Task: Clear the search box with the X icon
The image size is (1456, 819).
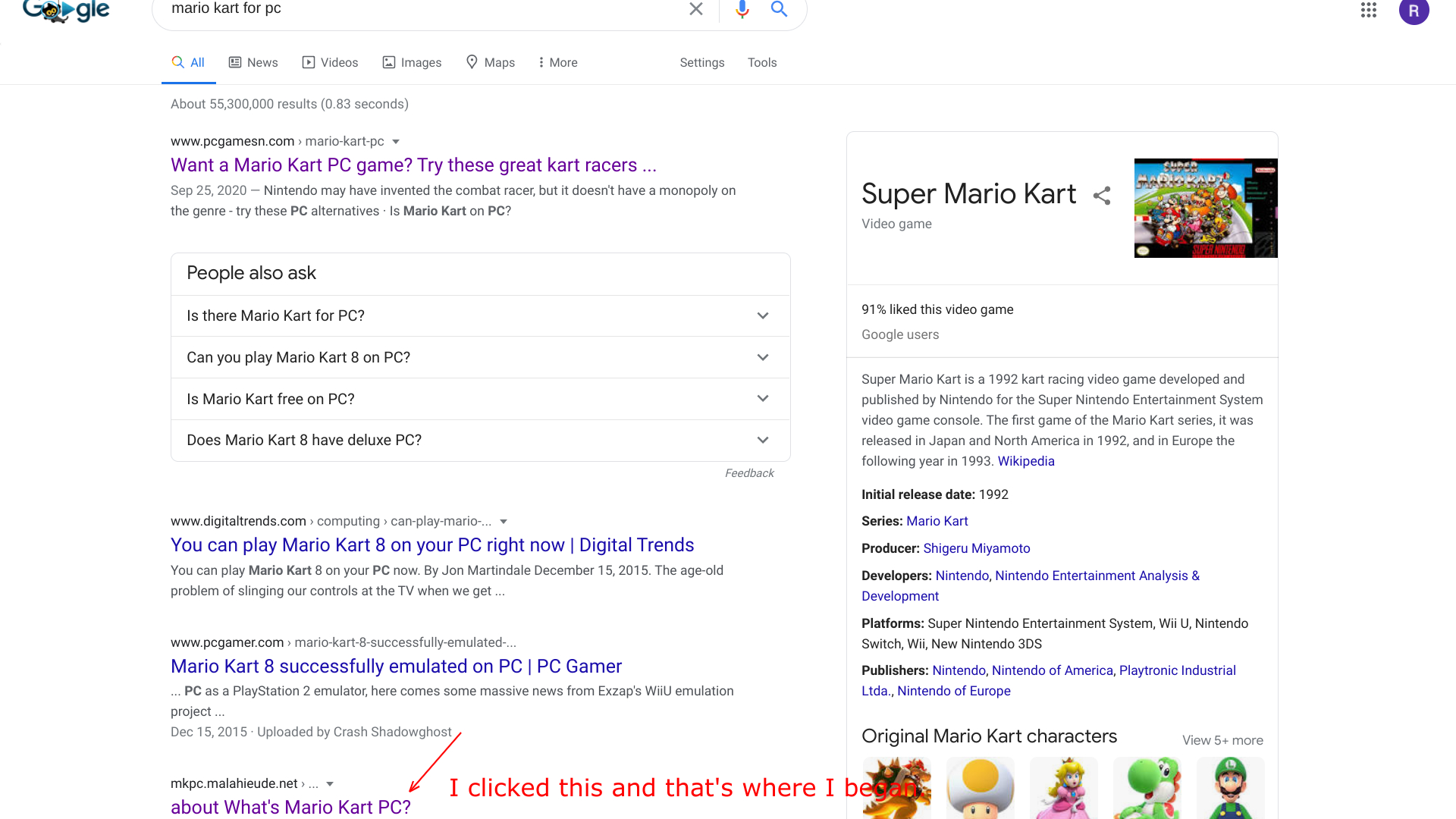Action: pyautogui.click(x=695, y=9)
